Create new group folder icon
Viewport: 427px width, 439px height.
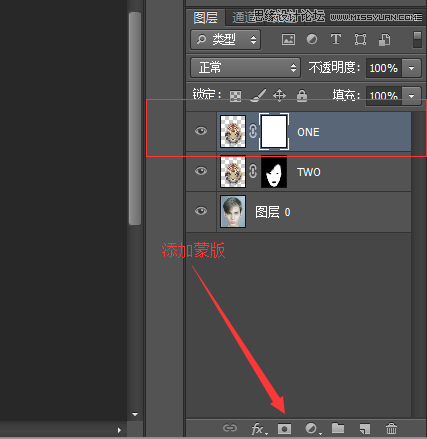click(x=338, y=428)
